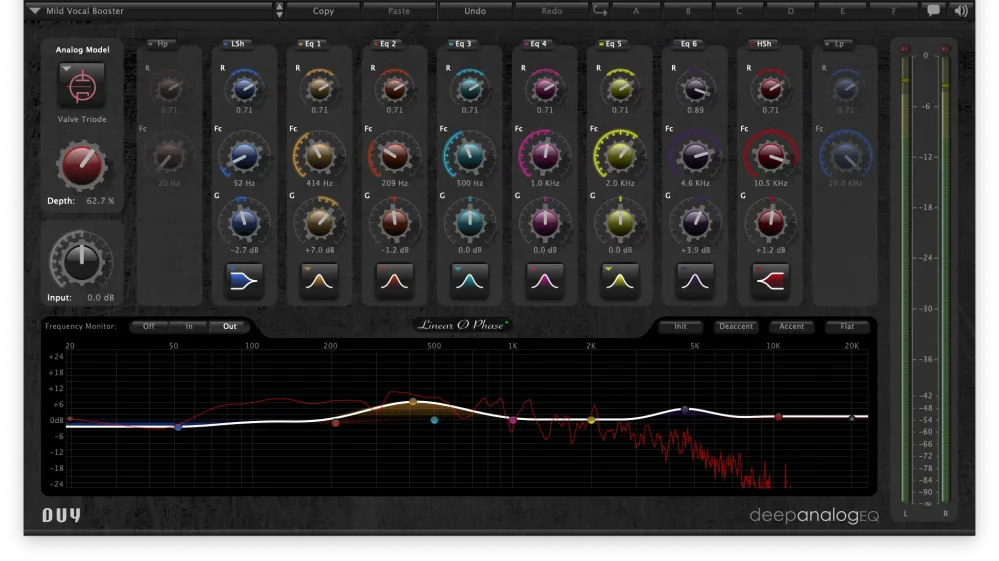
Task: Click the speaker icon in top bar
Action: coord(961,10)
